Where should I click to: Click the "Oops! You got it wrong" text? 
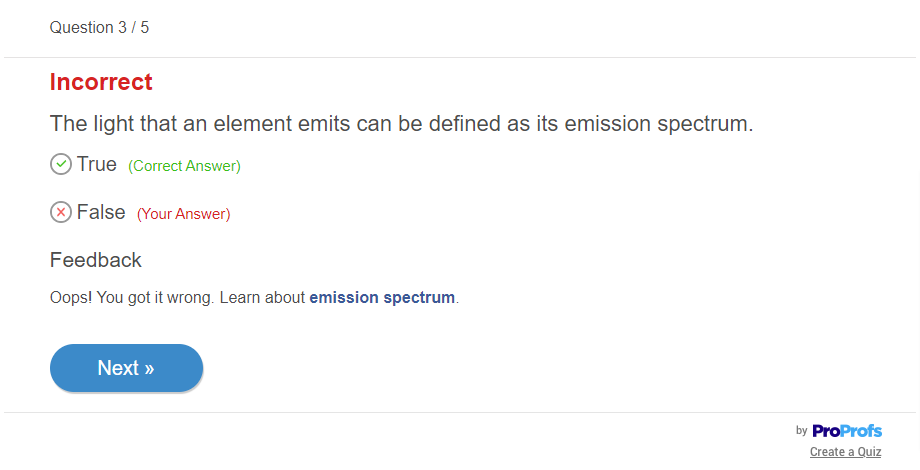(x=132, y=297)
